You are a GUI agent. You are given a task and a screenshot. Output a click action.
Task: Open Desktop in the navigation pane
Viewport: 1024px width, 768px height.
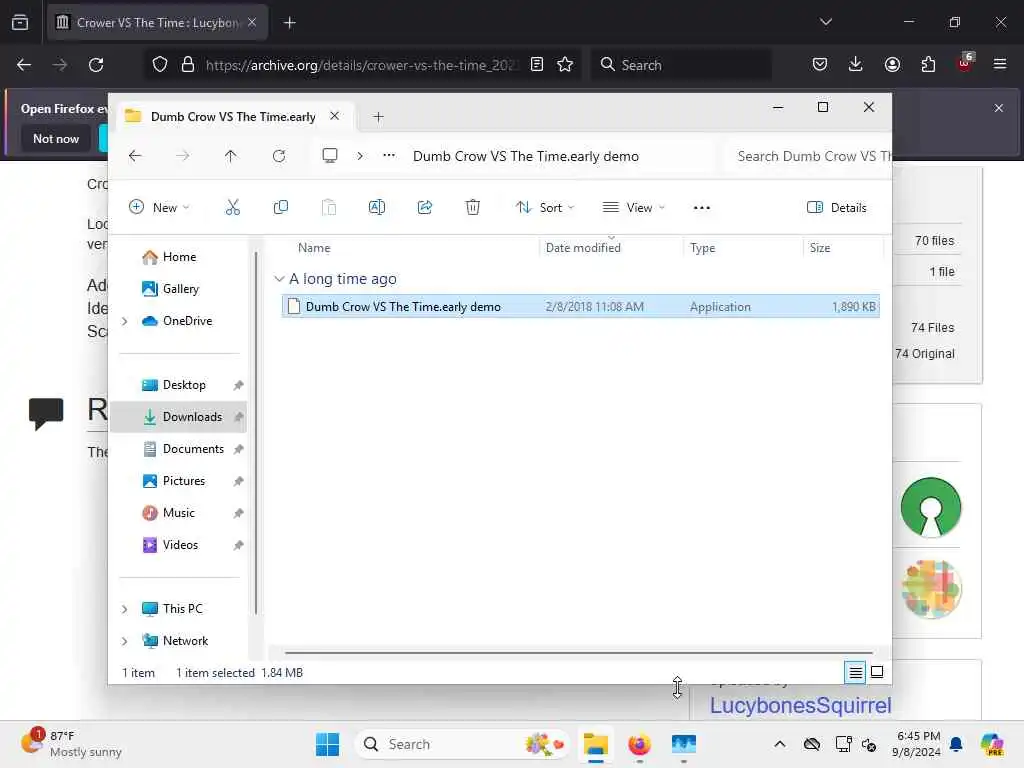(x=184, y=385)
